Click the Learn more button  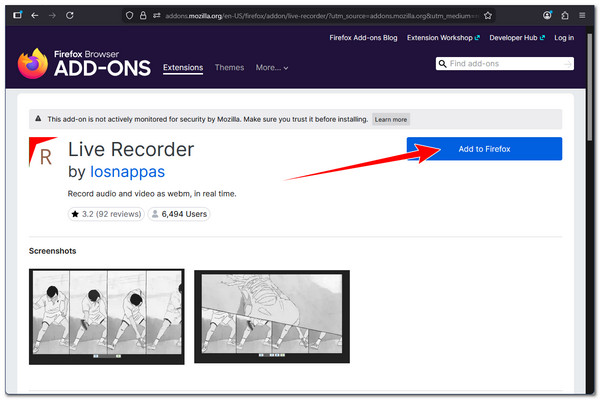(x=391, y=119)
